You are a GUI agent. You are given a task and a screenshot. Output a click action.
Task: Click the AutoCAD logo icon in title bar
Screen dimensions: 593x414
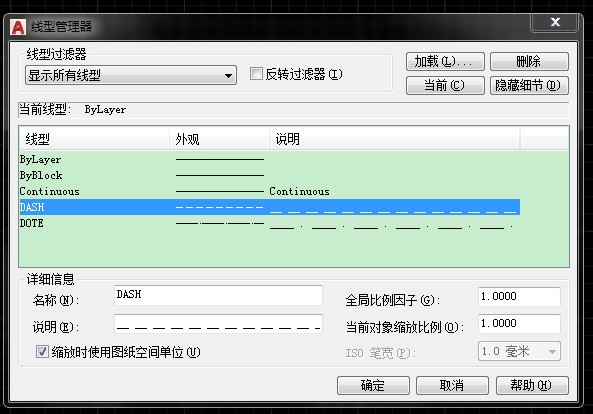coord(18,27)
